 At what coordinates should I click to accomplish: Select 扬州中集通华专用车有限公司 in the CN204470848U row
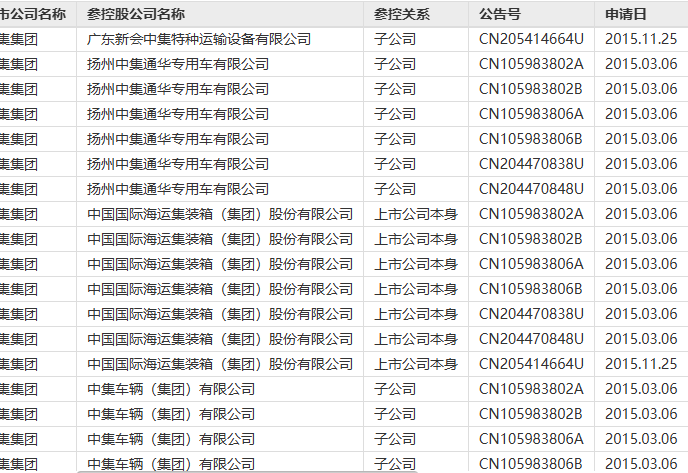click(x=178, y=189)
